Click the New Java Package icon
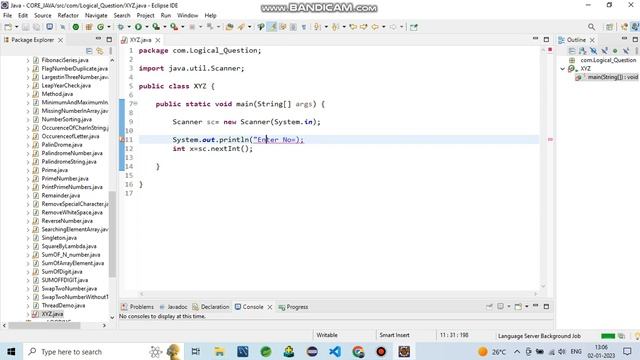 pyautogui.click(x=89, y=27)
